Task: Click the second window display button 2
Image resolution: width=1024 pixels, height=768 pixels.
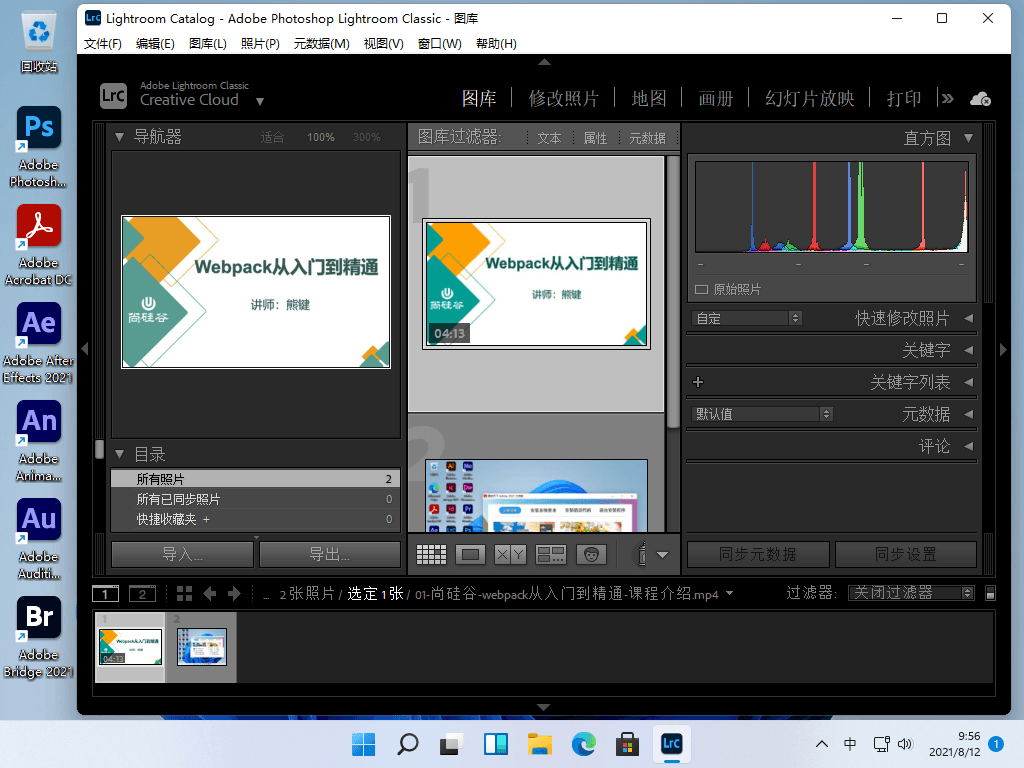Action: coord(142,593)
